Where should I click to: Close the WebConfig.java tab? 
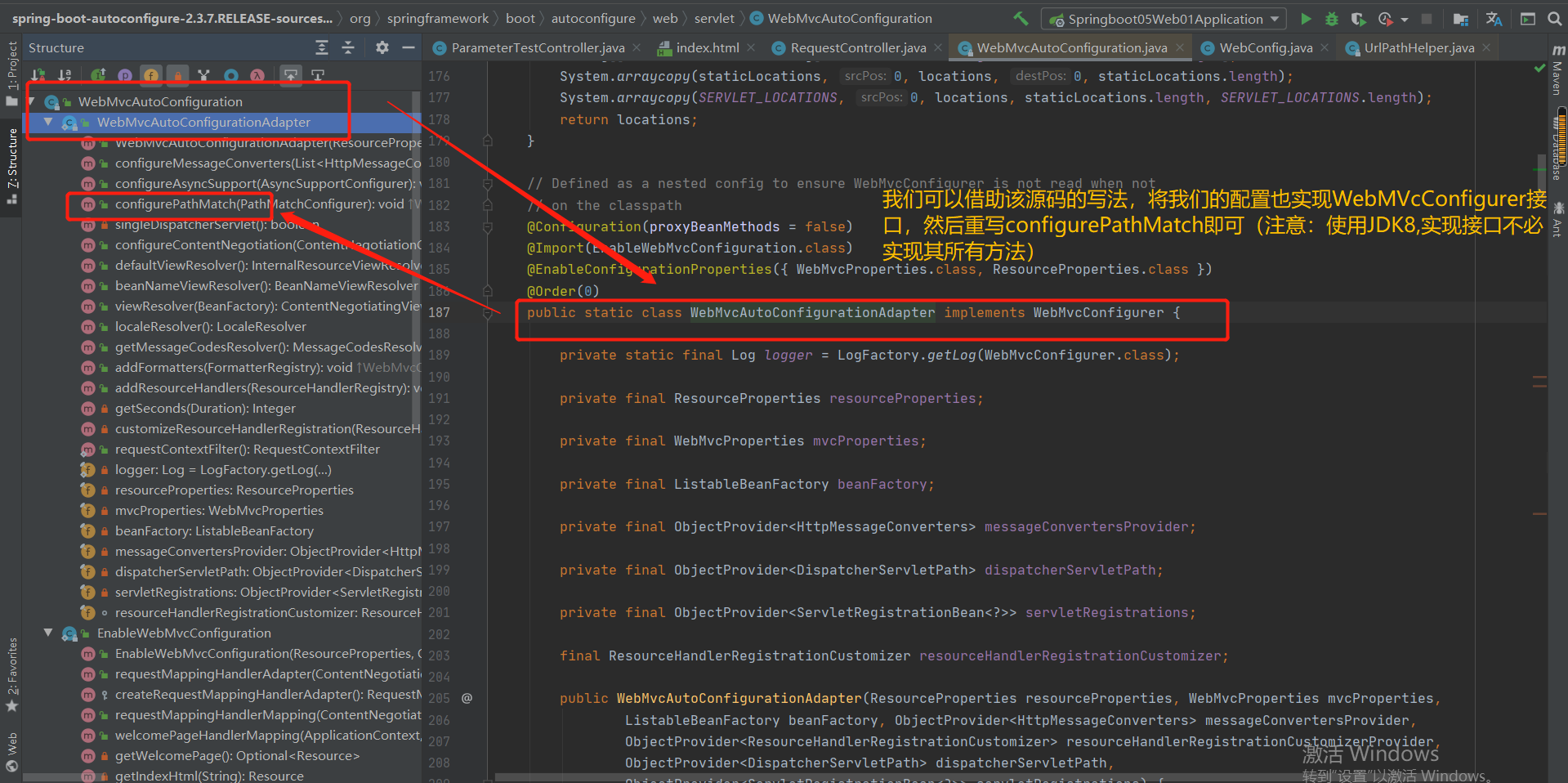click(x=1325, y=47)
